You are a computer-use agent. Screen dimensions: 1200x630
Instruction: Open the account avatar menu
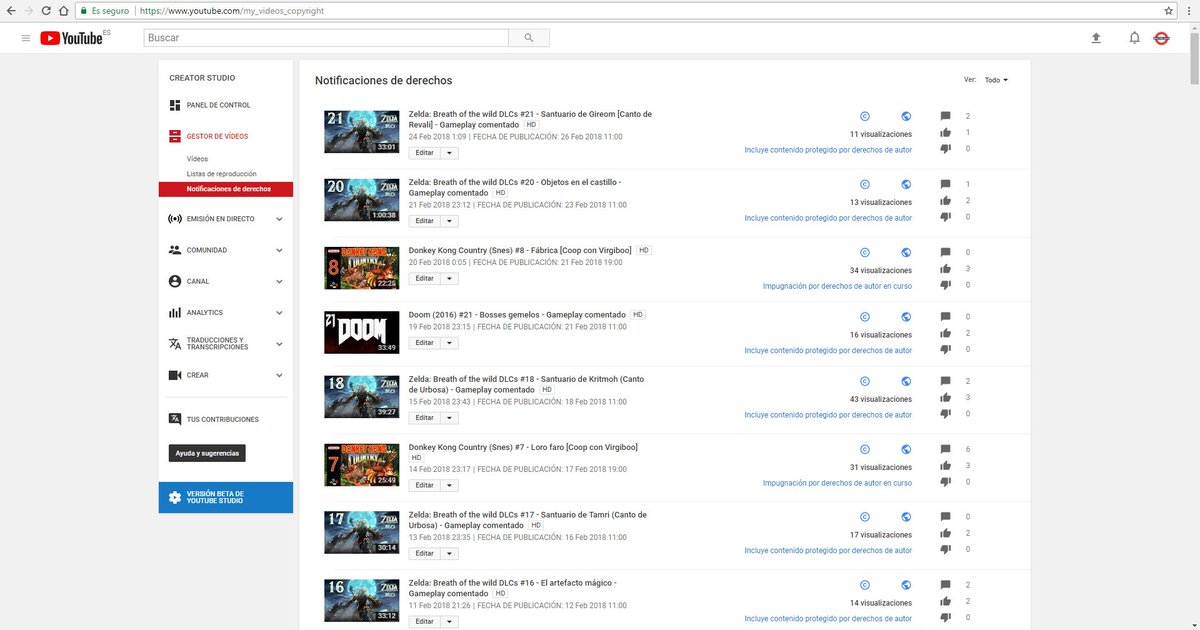coord(1161,38)
